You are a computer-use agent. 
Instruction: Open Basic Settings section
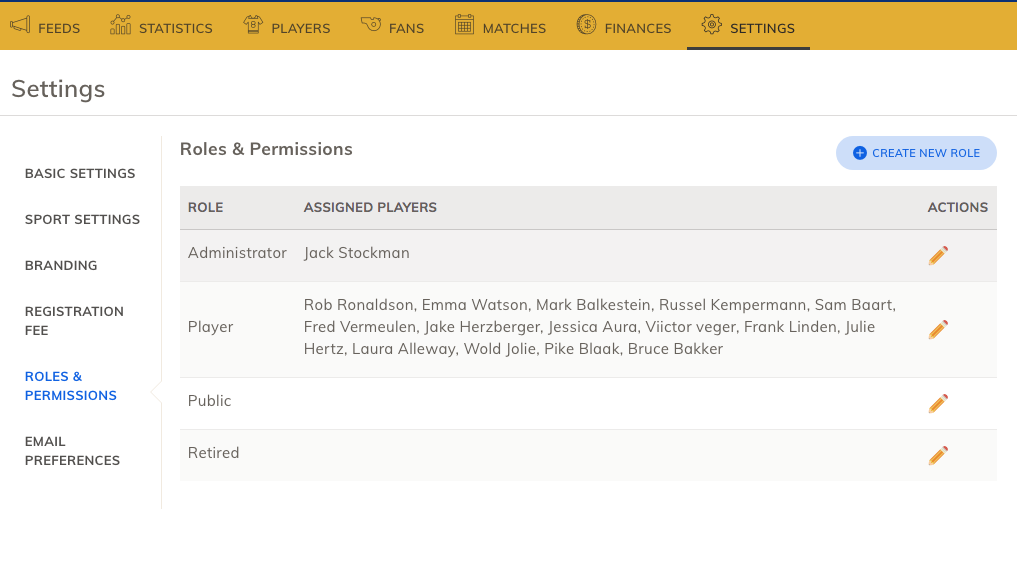(x=80, y=174)
